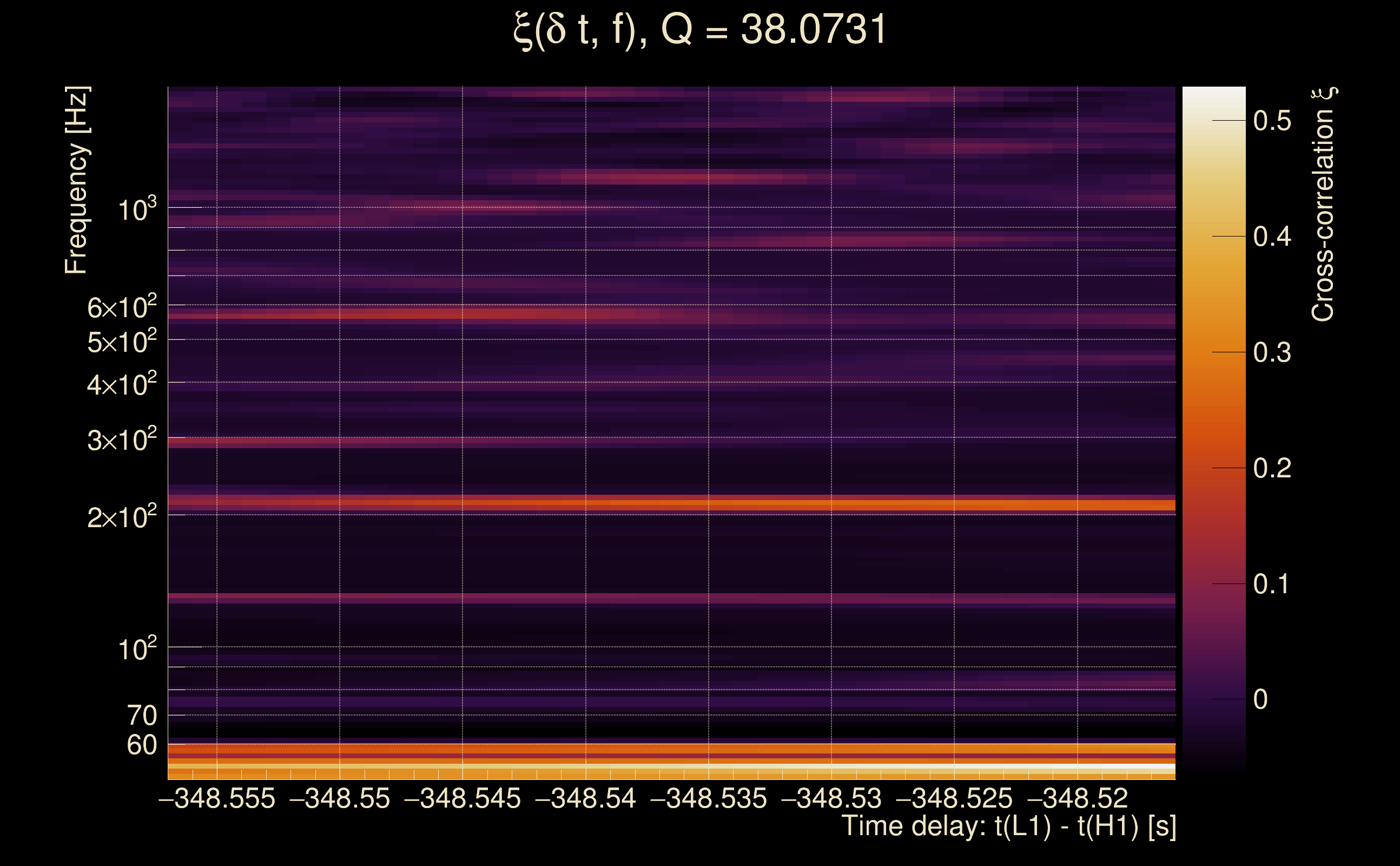The height and width of the screenshot is (866, 1400).
Task: Click the -348.54 x-axis tick label
Action: [x=585, y=798]
